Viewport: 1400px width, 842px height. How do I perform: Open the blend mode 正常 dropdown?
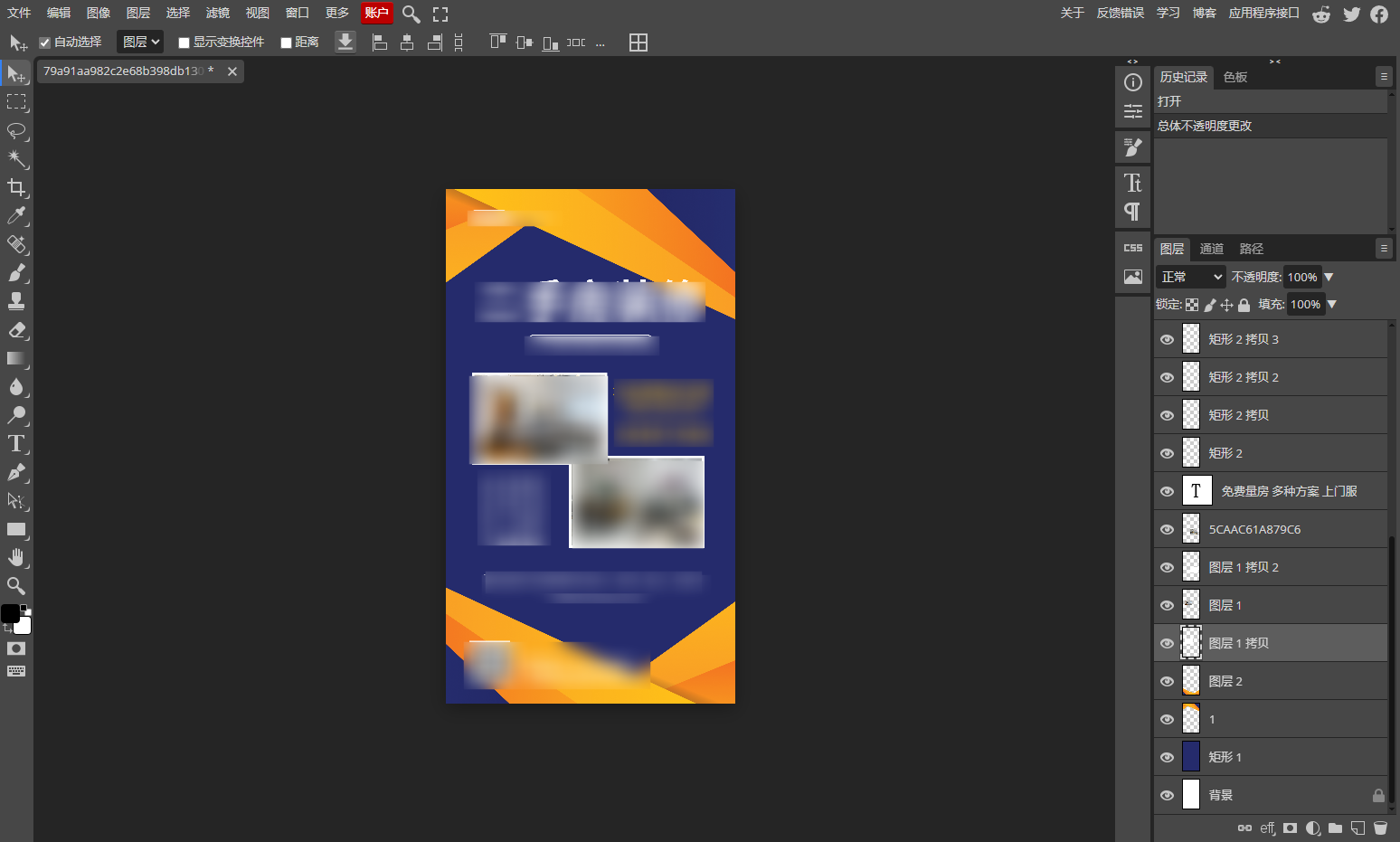tap(1191, 277)
